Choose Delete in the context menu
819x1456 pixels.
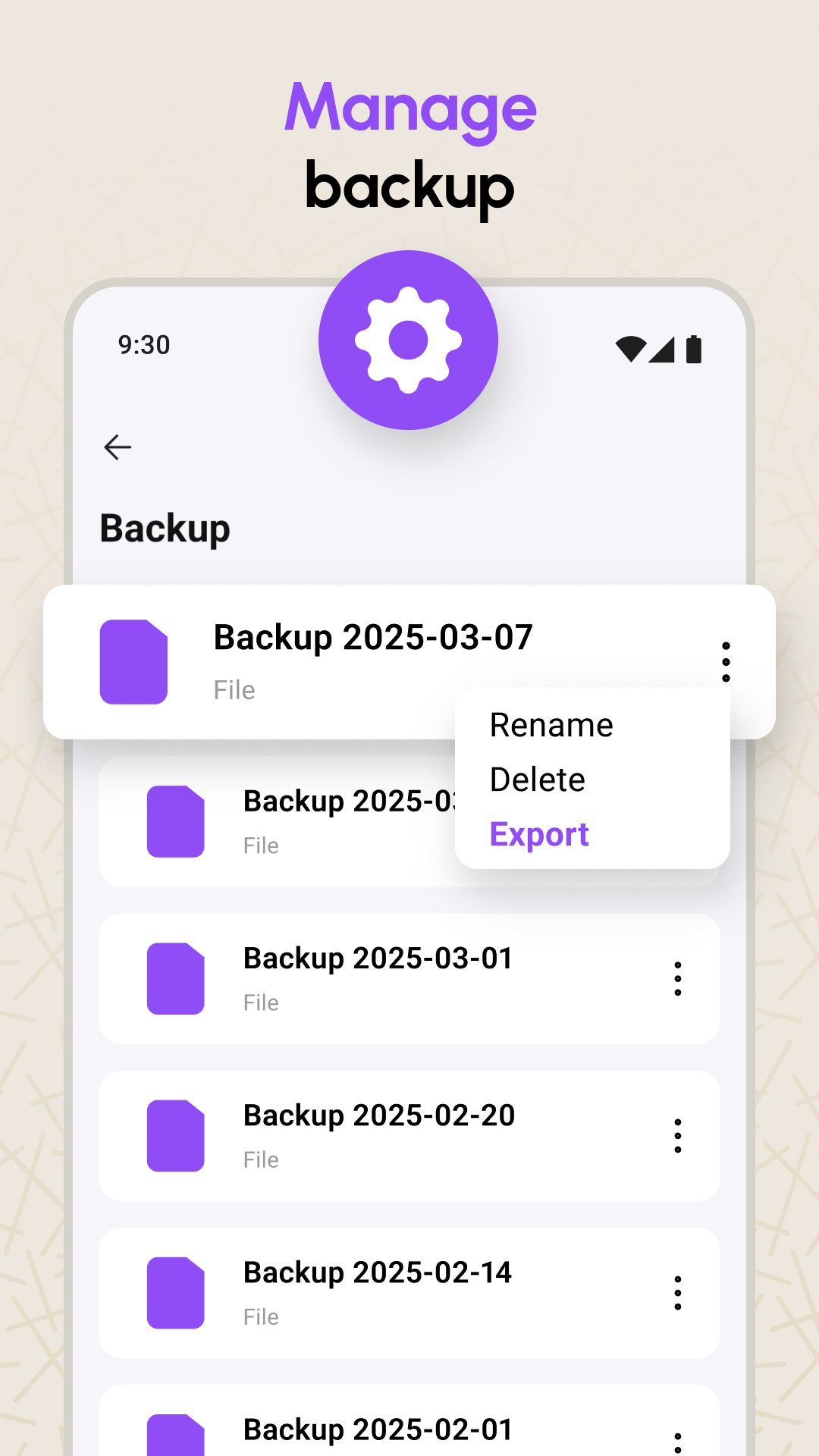tap(538, 780)
